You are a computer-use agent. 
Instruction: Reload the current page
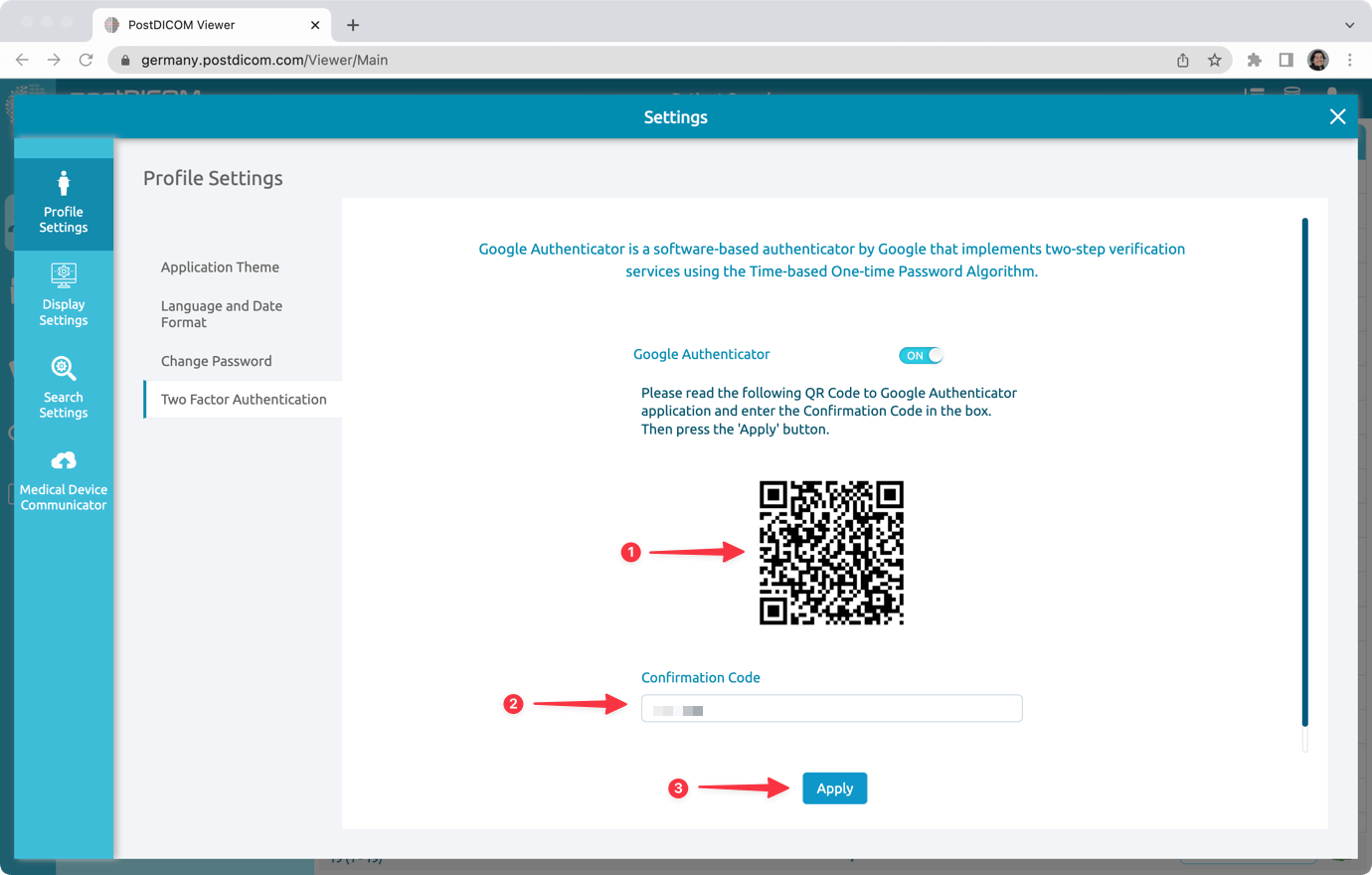pyautogui.click(x=86, y=60)
